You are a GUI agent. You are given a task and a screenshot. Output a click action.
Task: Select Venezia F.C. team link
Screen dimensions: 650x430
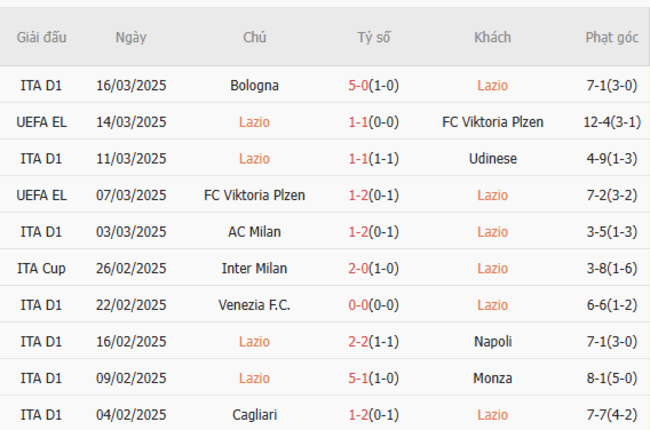point(254,305)
